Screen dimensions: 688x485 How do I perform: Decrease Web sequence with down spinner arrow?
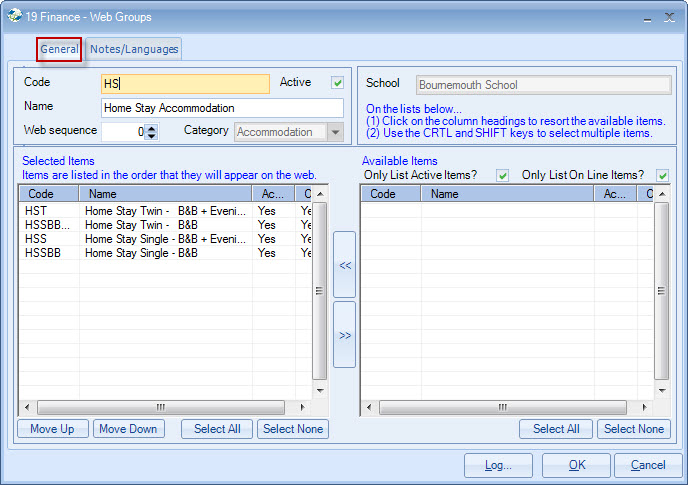coord(151,135)
